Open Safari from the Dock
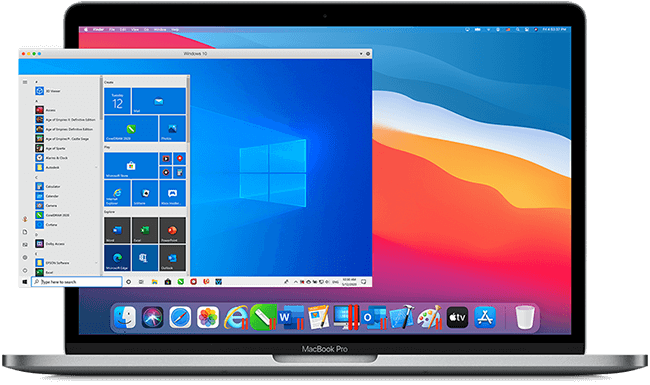Screen dimensions: 650x385 [180, 317]
